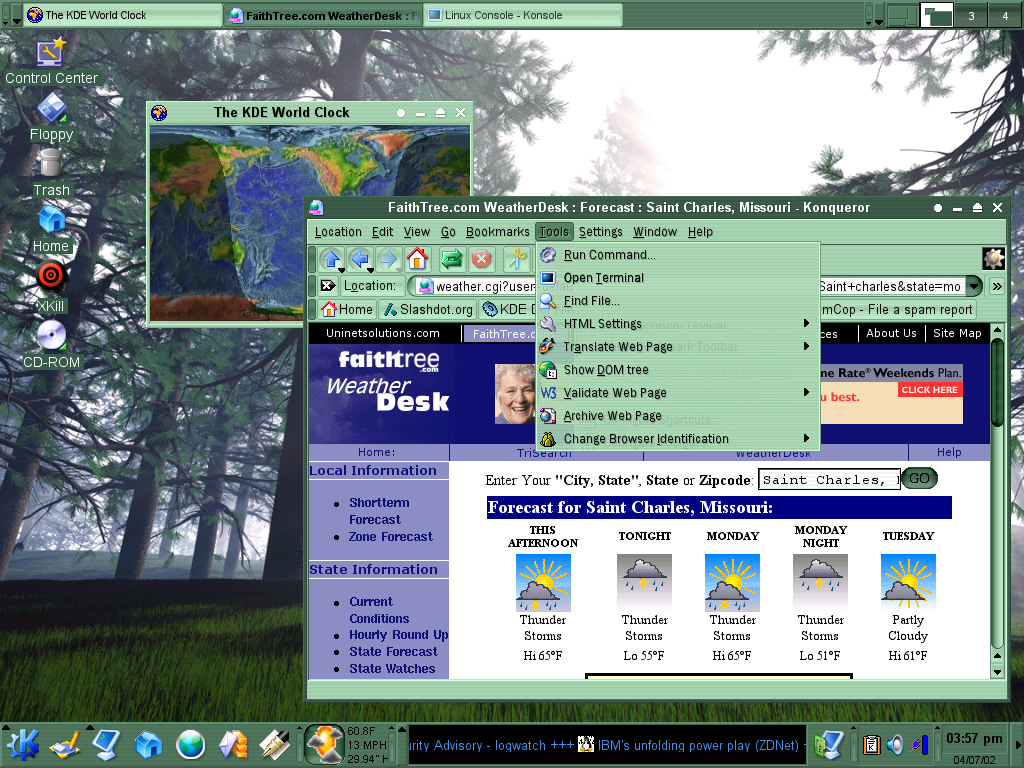The image size is (1024, 768).
Task: Select the XKill desktop icon
Action: click(x=51, y=288)
